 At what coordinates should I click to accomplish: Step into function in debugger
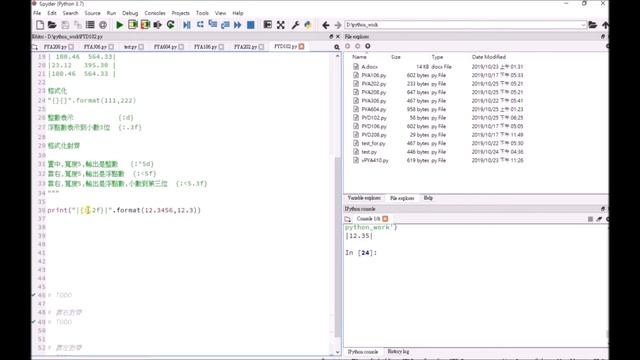coord(213,25)
